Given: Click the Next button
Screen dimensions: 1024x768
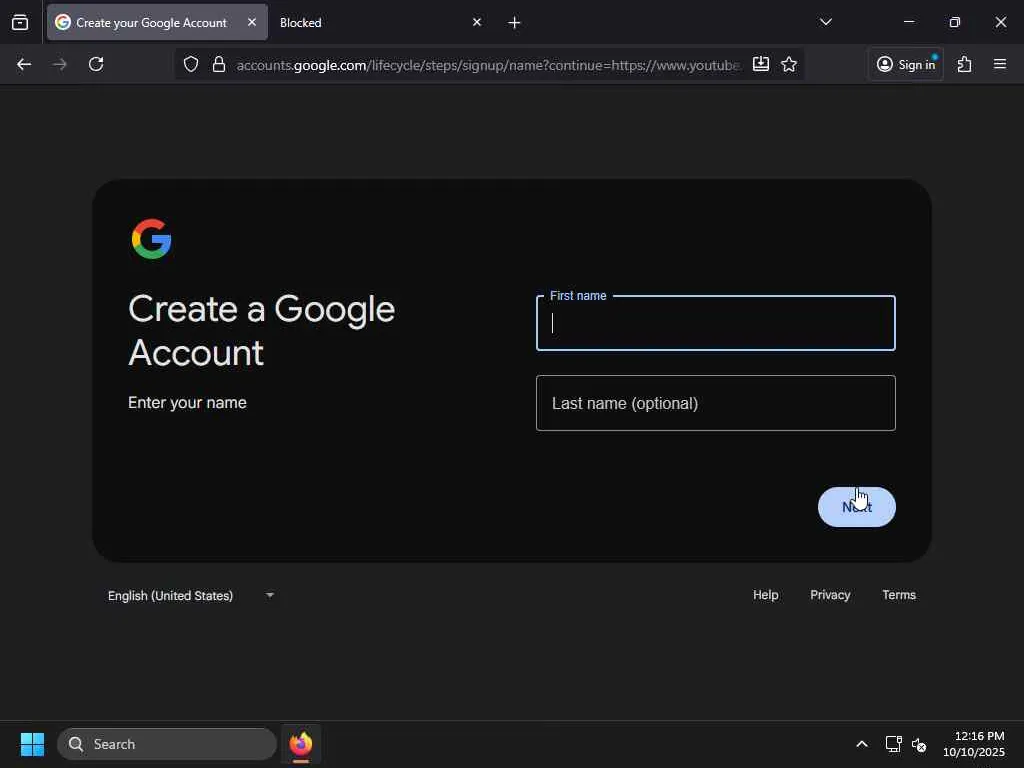Looking at the screenshot, I should 857,507.
